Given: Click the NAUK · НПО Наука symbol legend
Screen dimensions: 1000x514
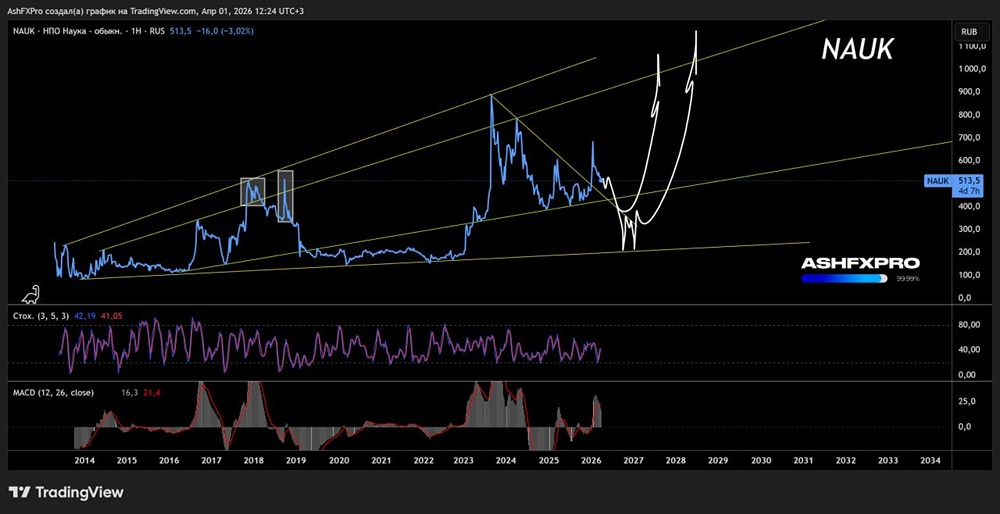Looking at the screenshot, I should pos(89,31).
